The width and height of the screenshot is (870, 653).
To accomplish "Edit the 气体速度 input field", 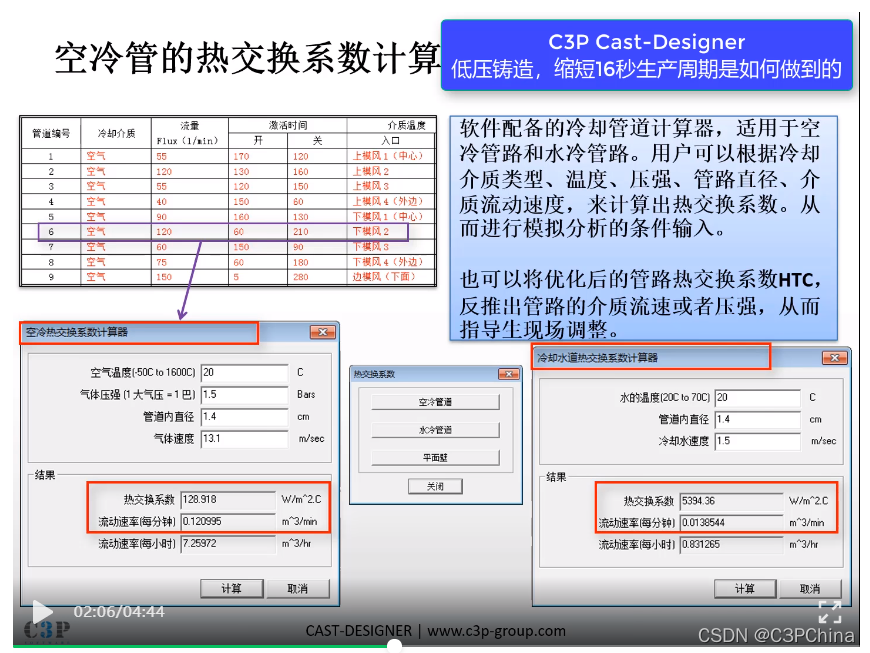I will pos(244,439).
